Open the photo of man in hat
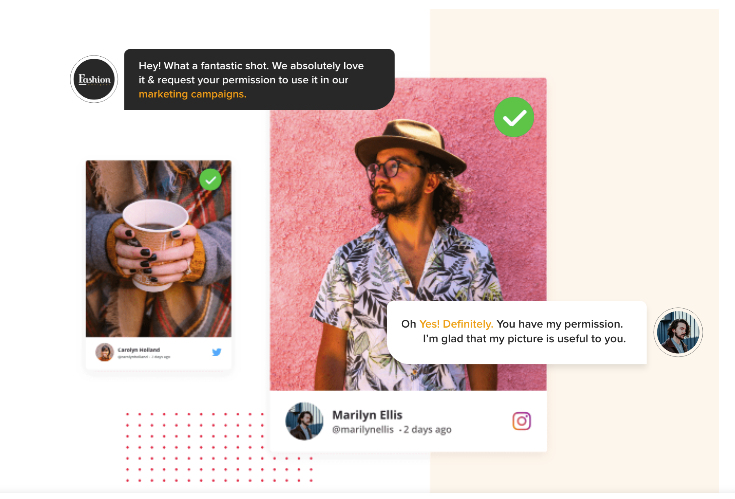 [408, 234]
